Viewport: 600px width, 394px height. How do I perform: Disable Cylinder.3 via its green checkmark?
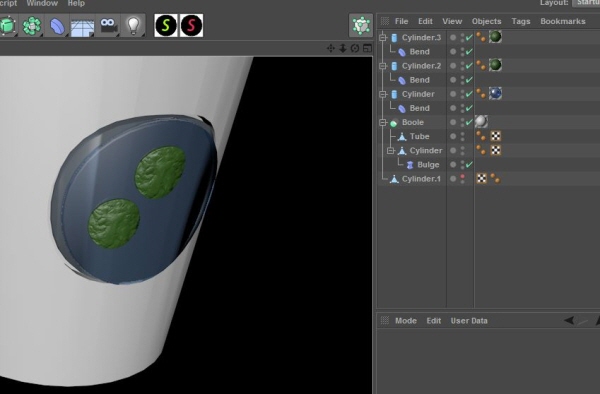pos(469,37)
